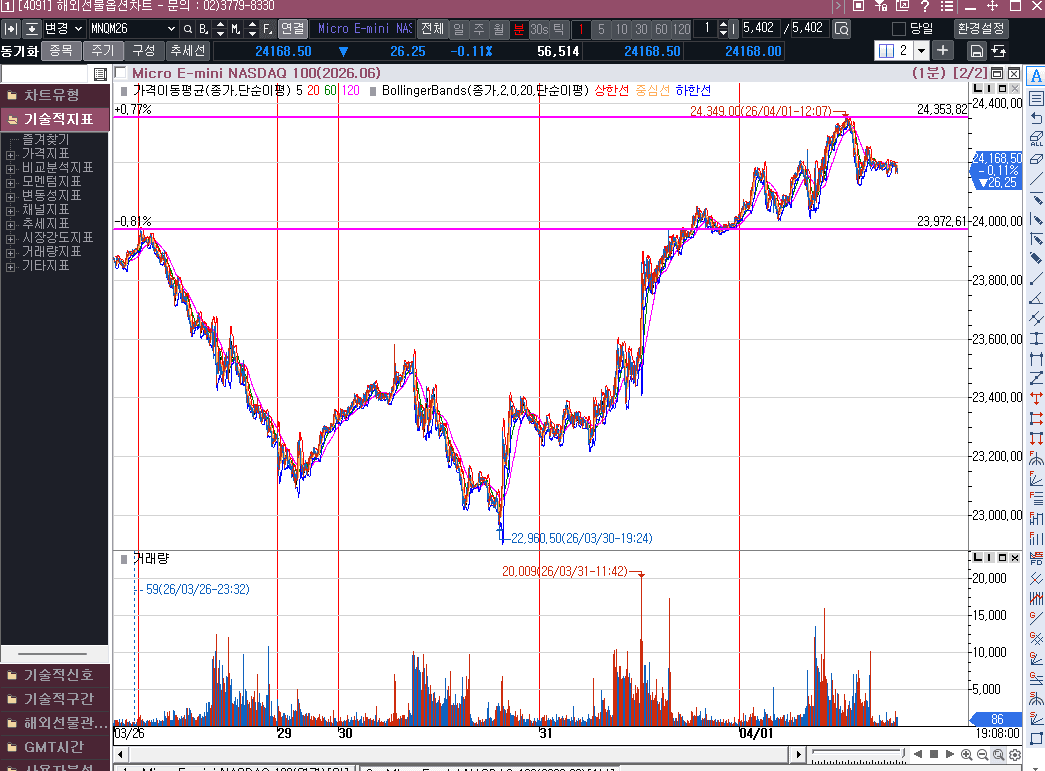Open the 기술적신호 panel tab

point(55,675)
